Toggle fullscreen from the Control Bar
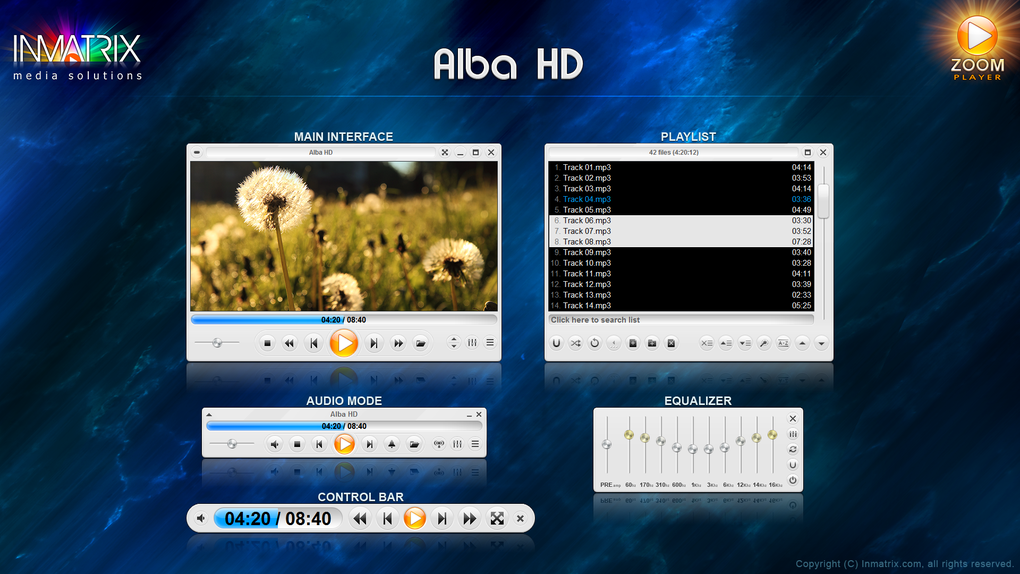Viewport: 1020px width, 574px height. pyautogui.click(x=497, y=519)
